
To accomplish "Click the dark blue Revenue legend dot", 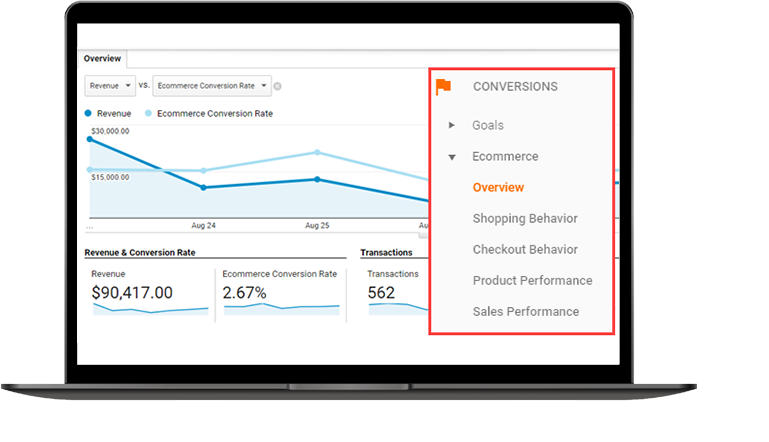I will click(90, 114).
